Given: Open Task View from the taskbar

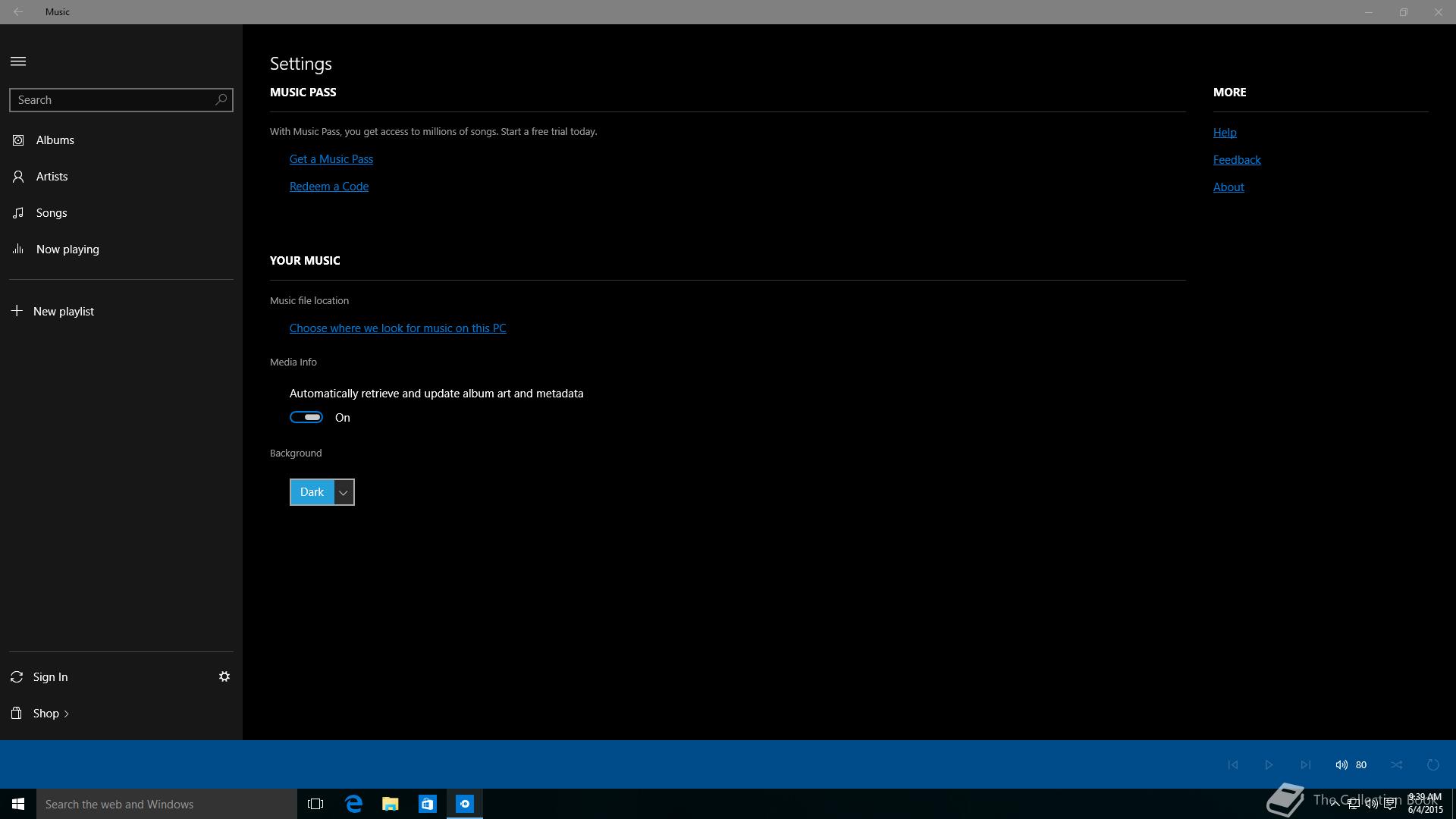Looking at the screenshot, I should point(315,804).
